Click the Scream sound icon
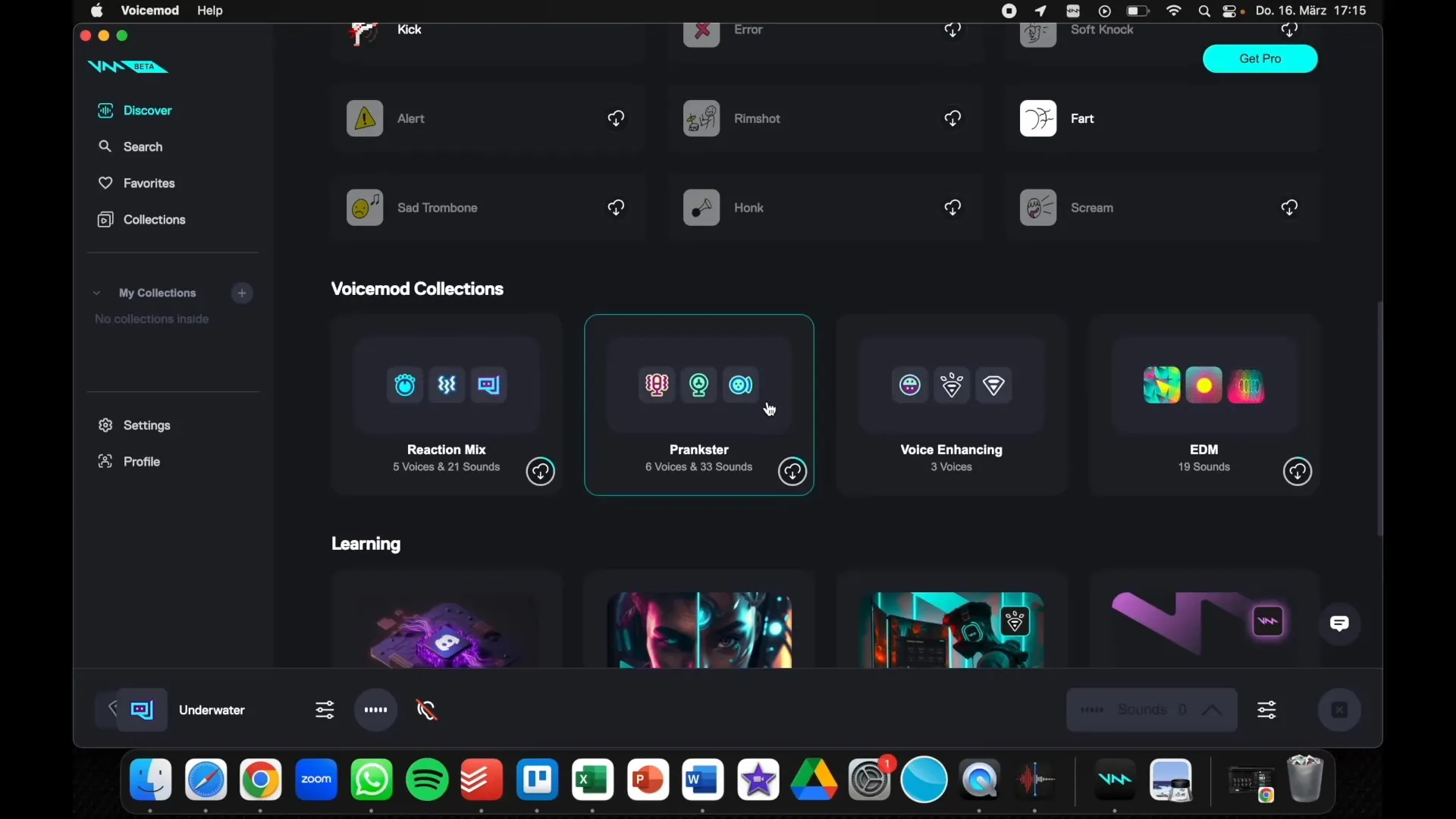 click(x=1038, y=207)
